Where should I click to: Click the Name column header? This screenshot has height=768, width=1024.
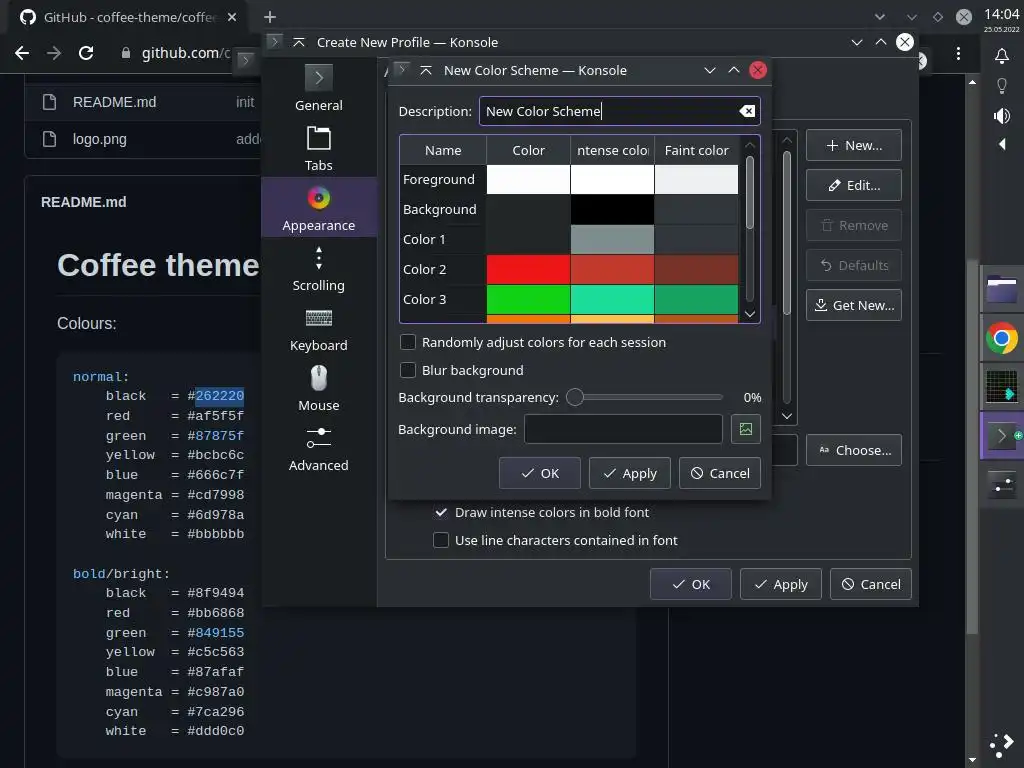(x=443, y=150)
